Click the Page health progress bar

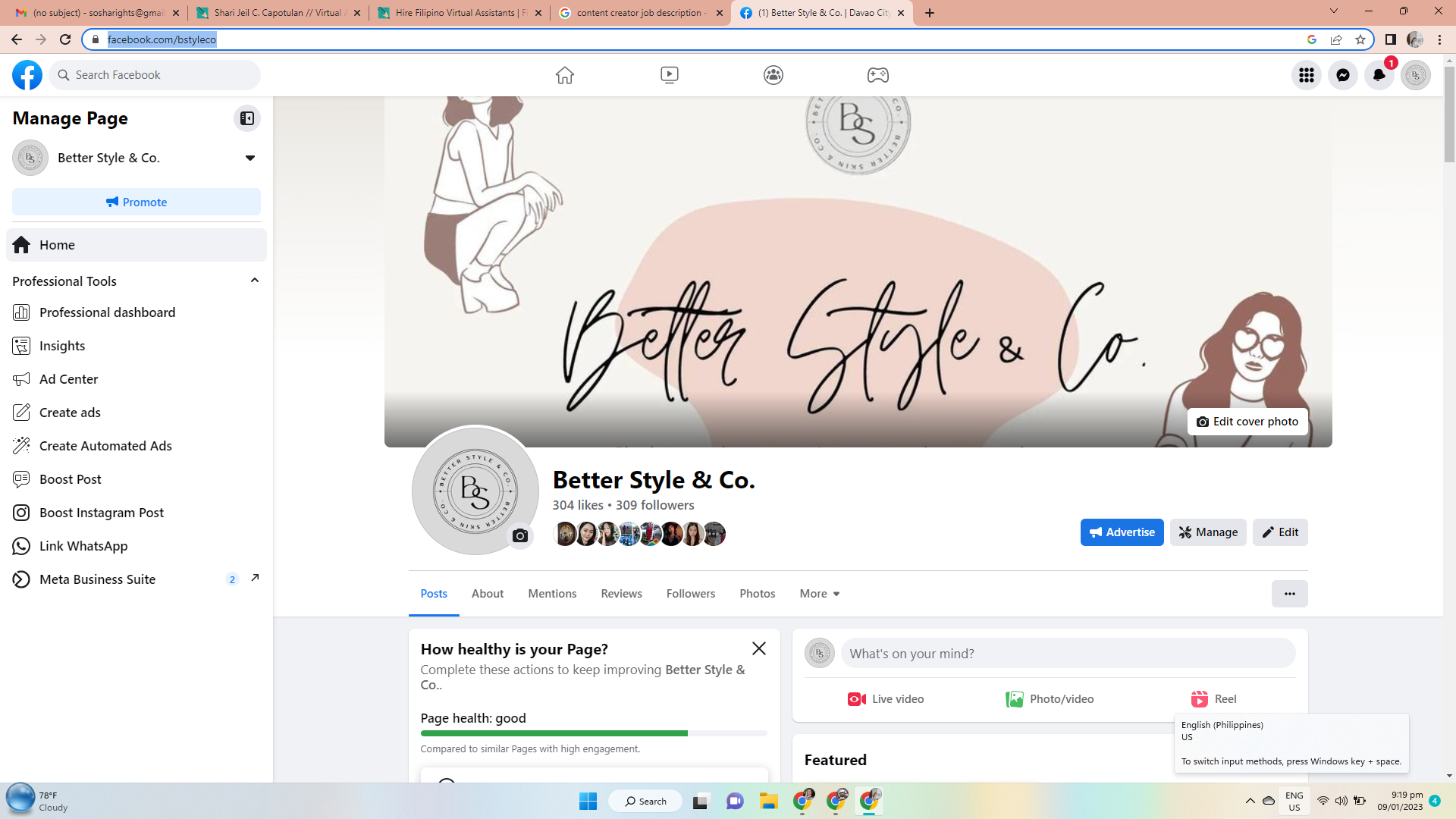(x=593, y=733)
